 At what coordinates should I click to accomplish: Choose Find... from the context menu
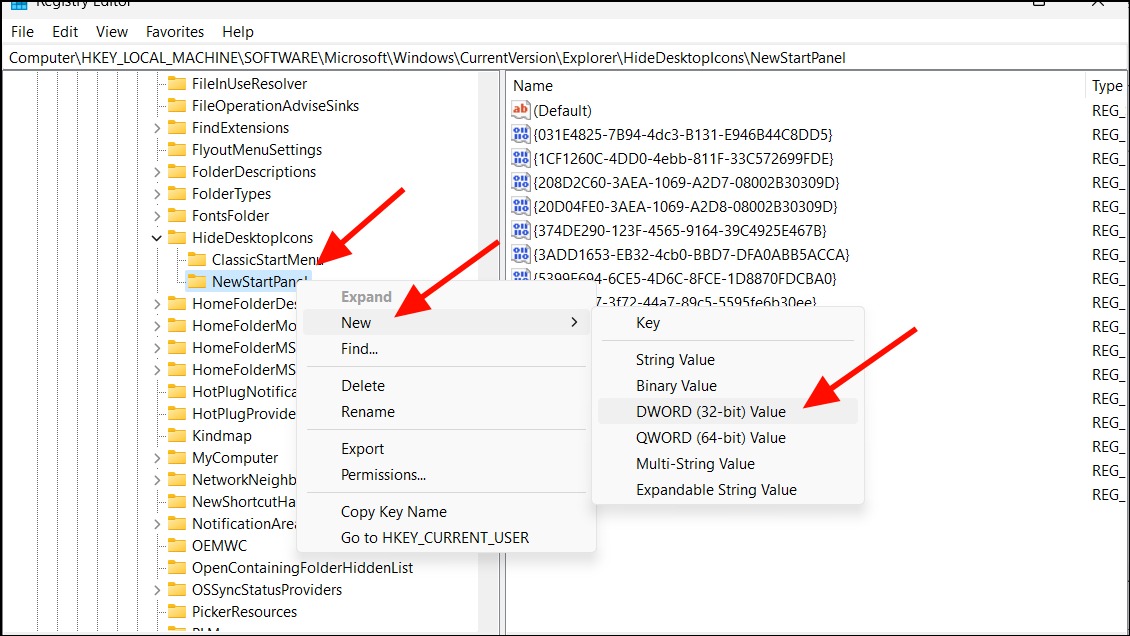click(446, 349)
